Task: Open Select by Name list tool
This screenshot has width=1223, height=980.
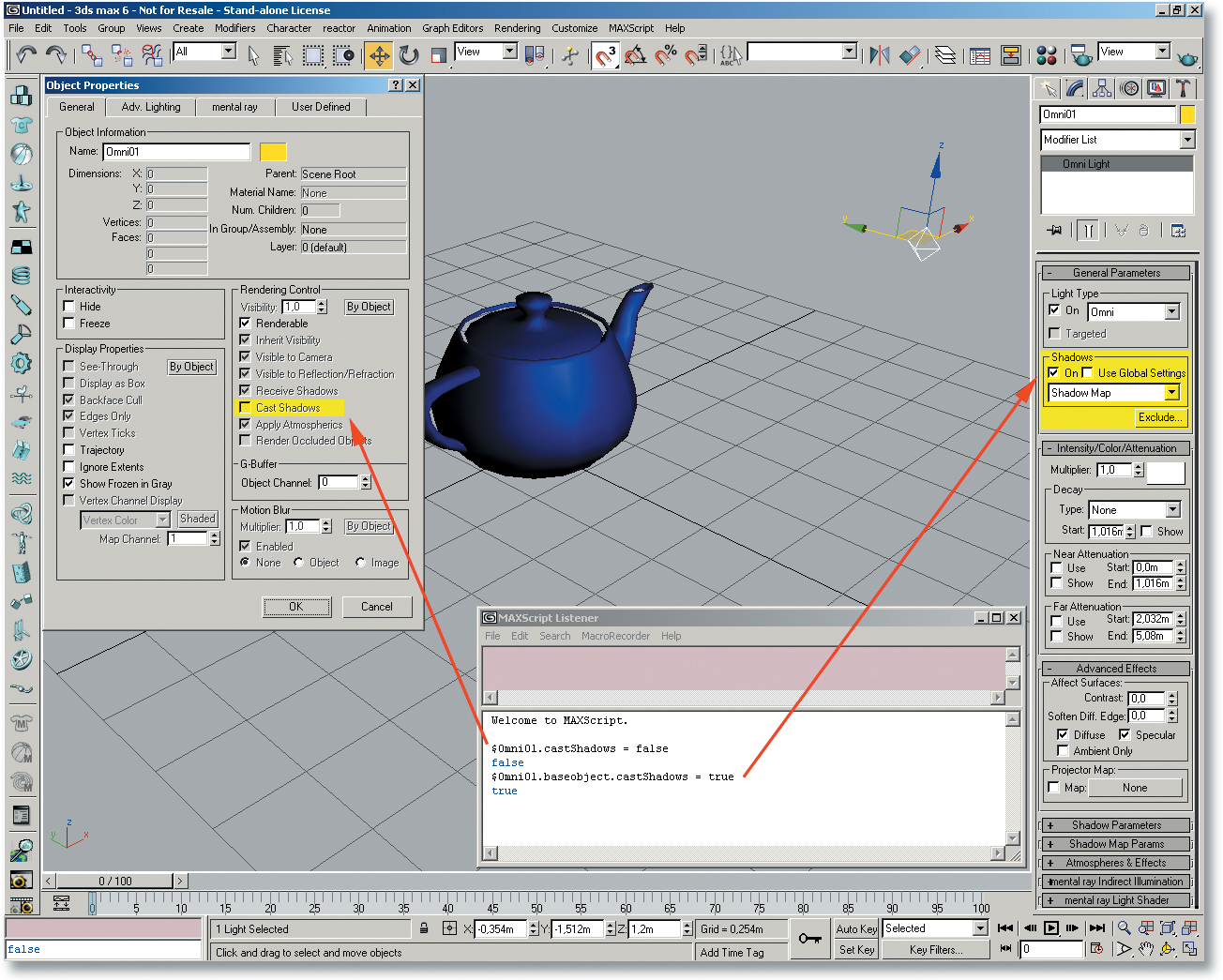Action: pos(282,55)
